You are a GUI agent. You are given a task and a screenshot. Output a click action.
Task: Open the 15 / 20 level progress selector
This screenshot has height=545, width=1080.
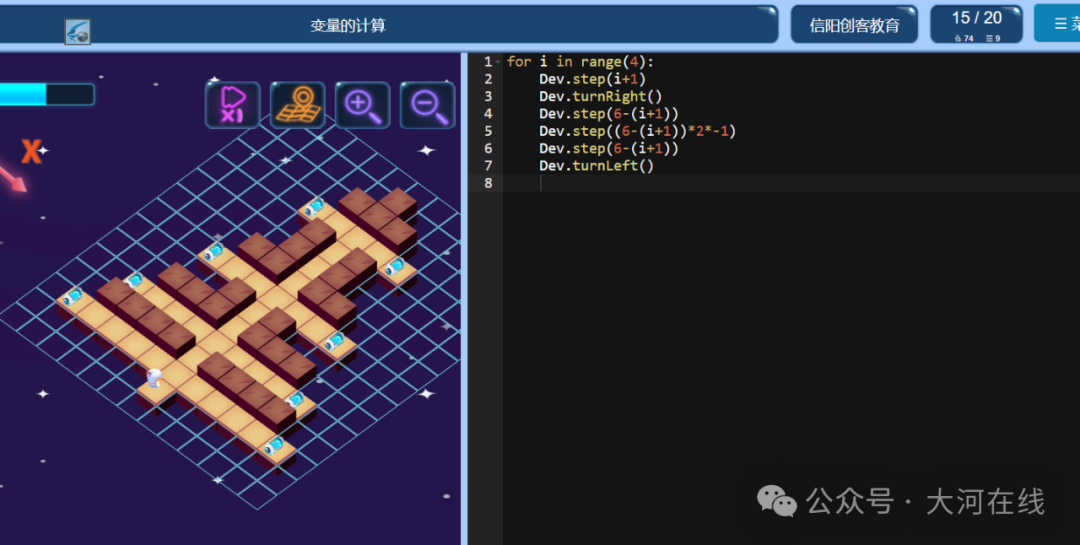click(976, 24)
